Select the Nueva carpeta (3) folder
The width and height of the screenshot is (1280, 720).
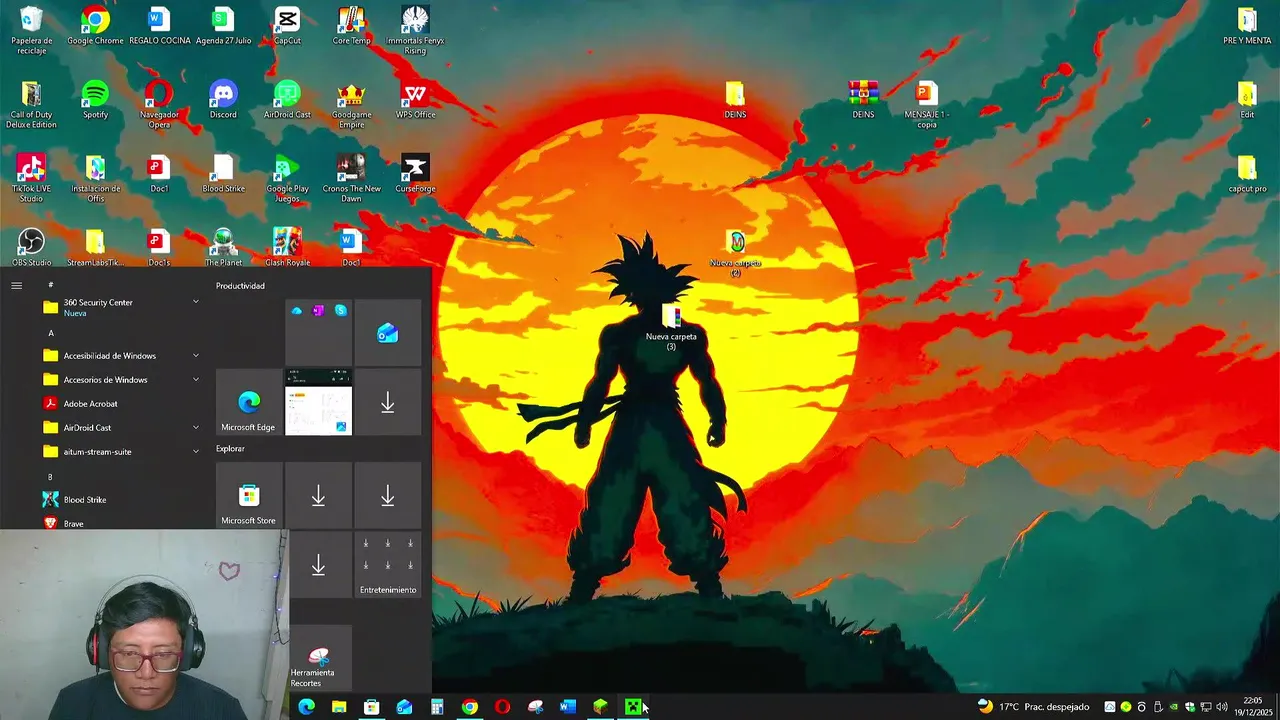coord(671,328)
